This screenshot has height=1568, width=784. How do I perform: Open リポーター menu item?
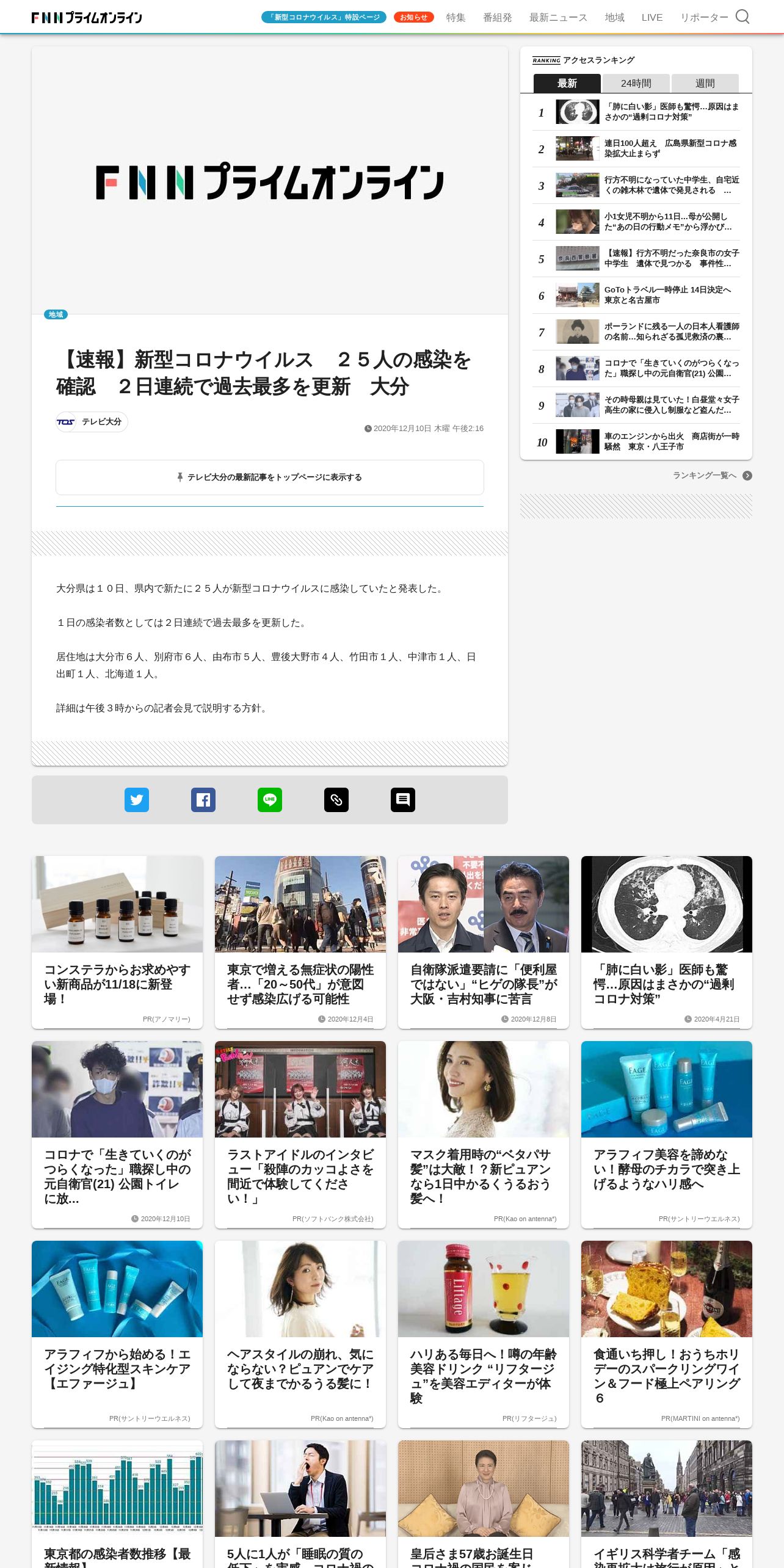(x=704, y=17)
